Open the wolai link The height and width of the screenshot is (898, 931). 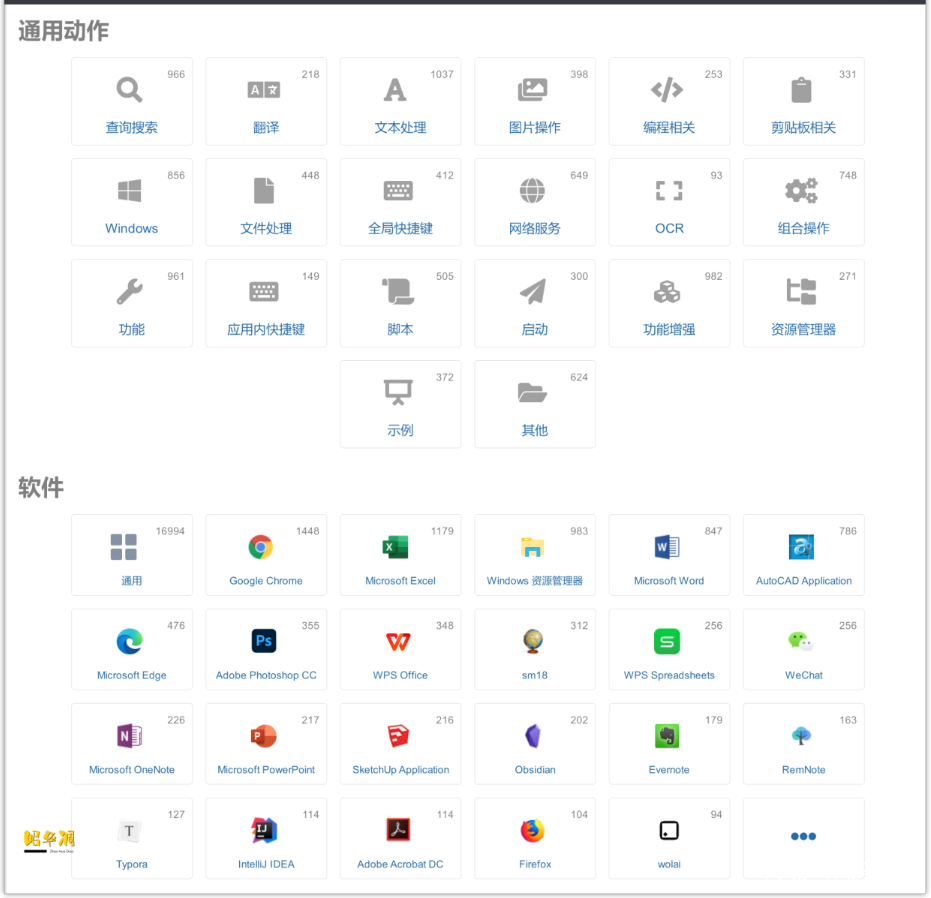[669, 864]
